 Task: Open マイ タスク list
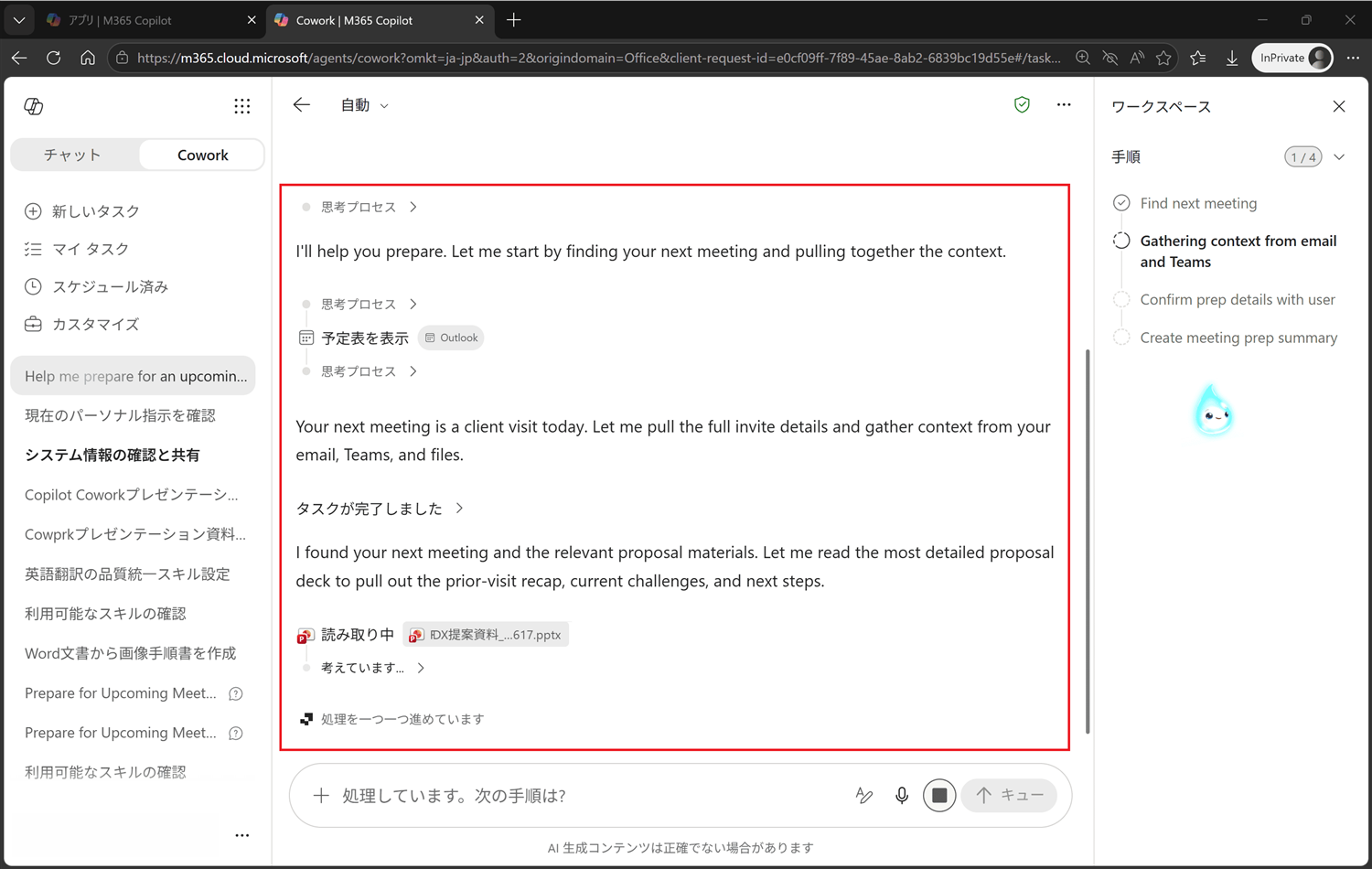tap(77, 249)
